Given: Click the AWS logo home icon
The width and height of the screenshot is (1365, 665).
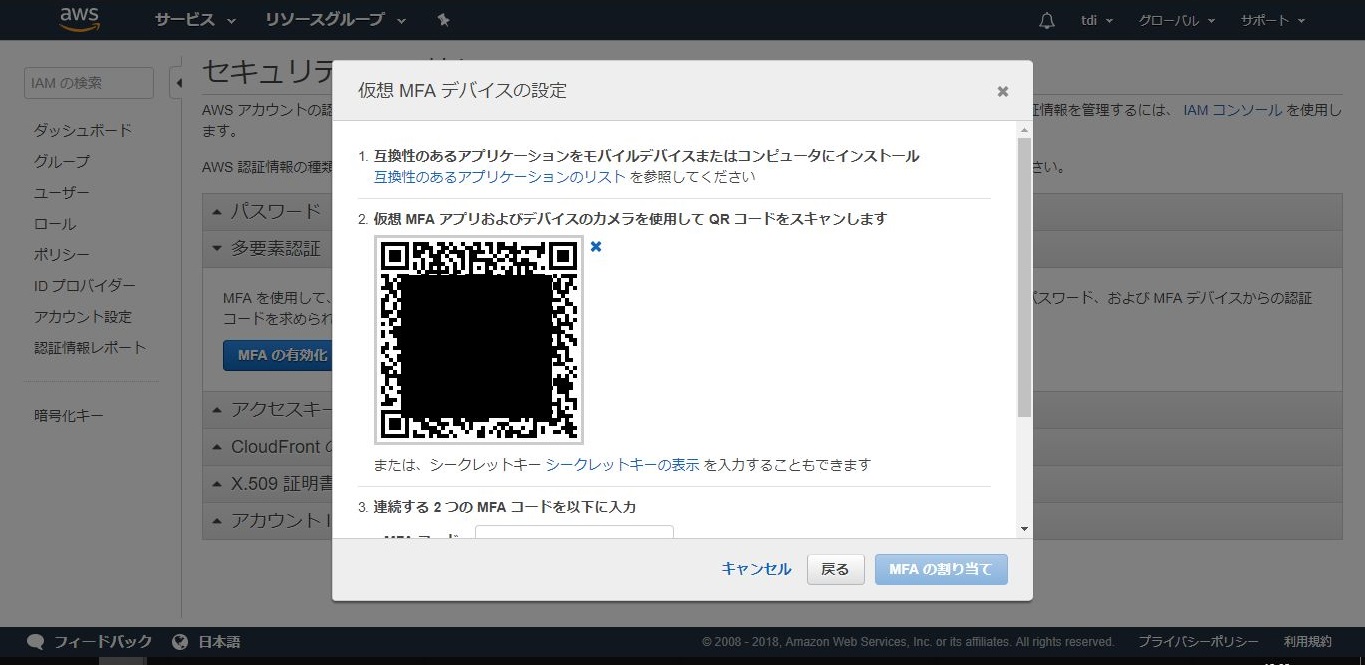Looking at the screenshot, I should coord(79,19).
